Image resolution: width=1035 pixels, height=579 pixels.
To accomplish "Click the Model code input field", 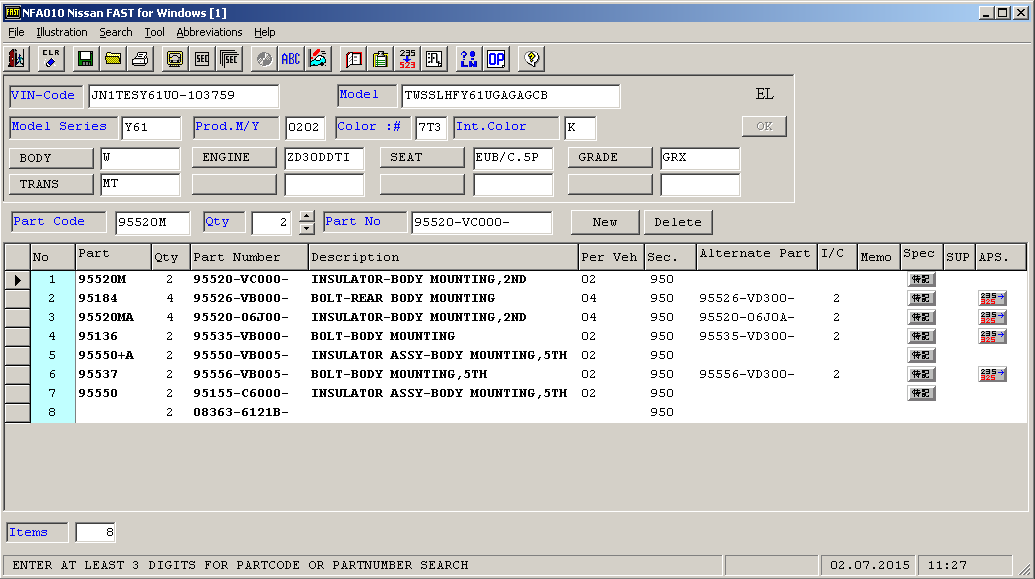I will [x=511, y=96].
